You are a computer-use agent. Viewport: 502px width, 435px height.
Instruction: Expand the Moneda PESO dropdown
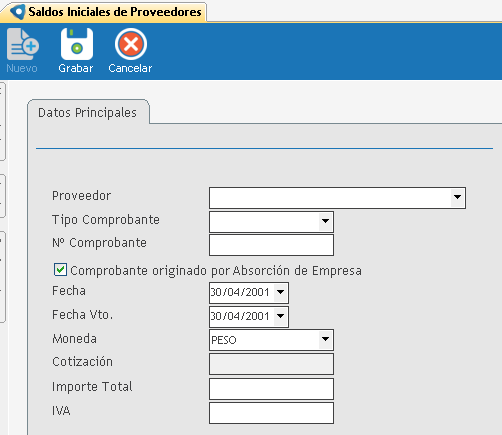coord(325,339)
